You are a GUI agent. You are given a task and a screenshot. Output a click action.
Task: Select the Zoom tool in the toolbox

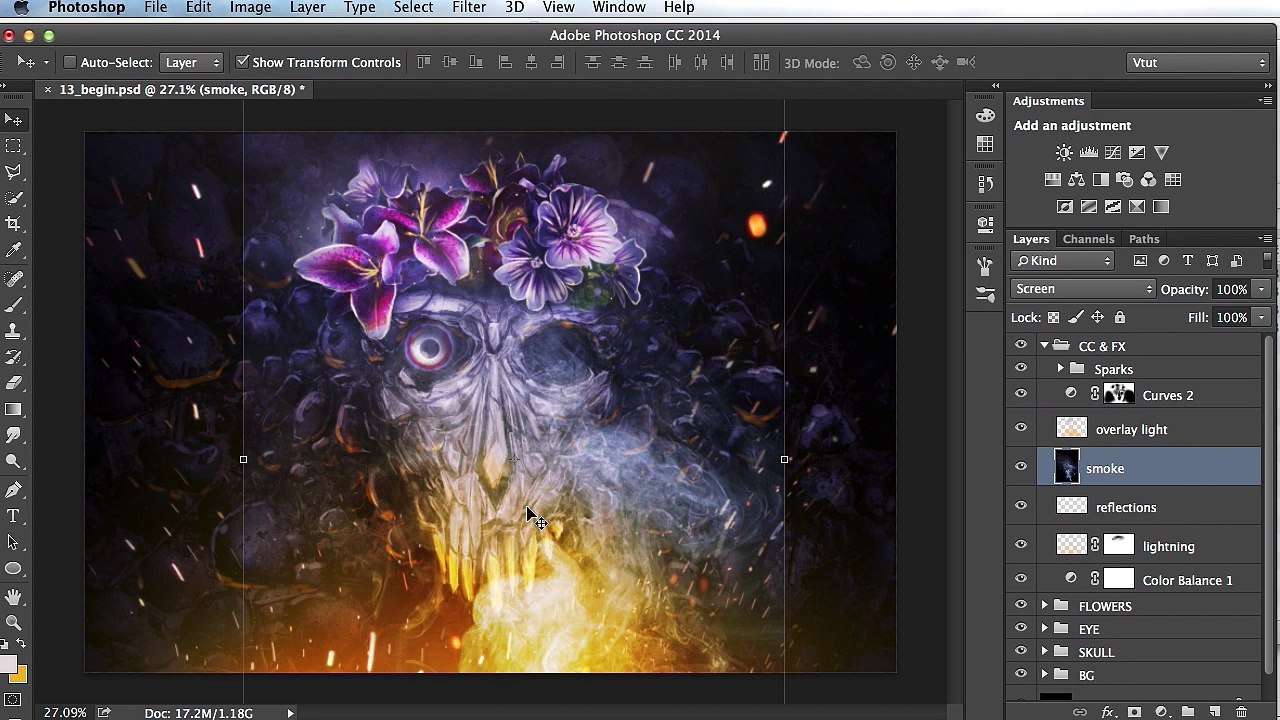(14, 622)
